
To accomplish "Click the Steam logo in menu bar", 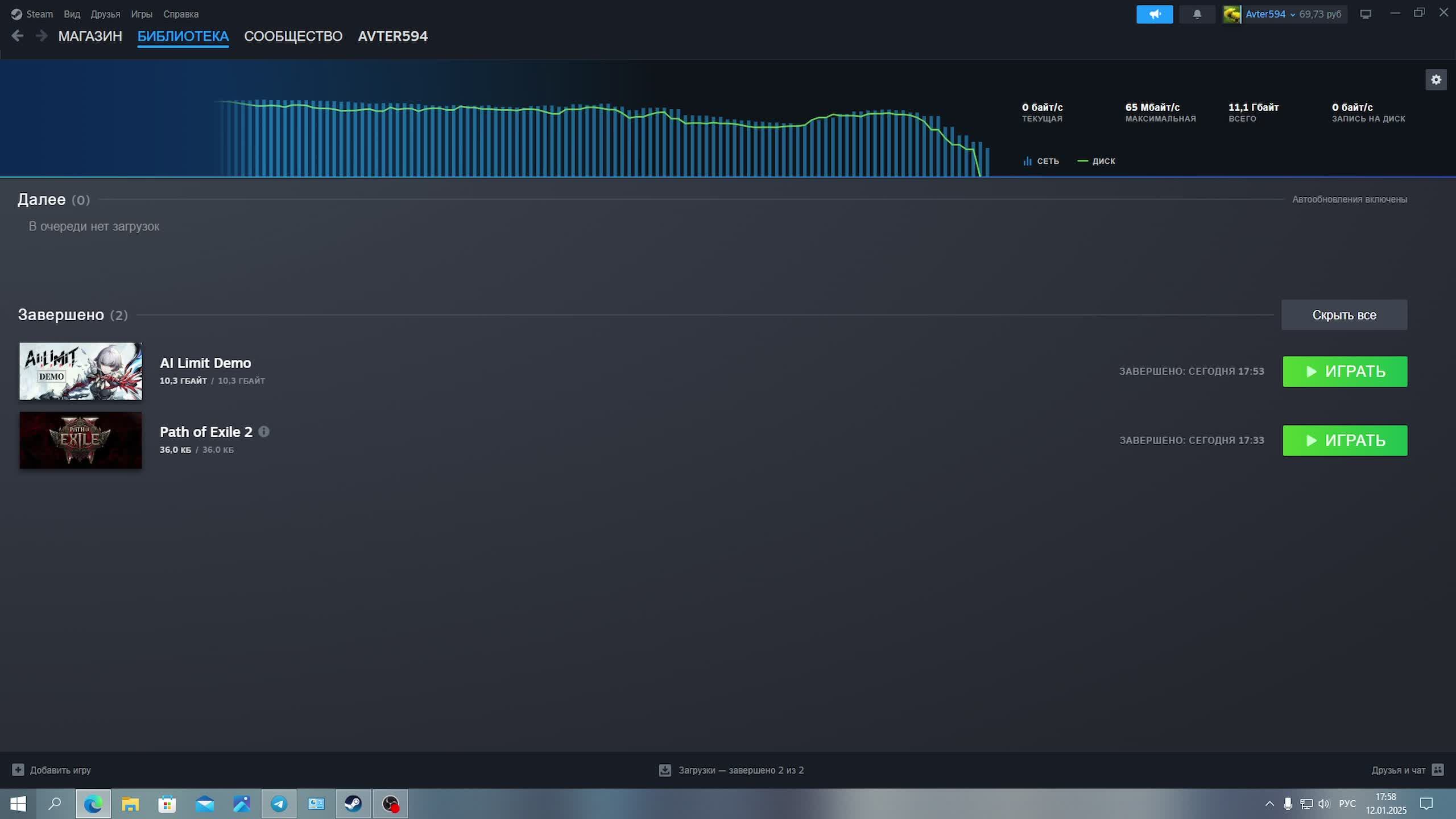I will pos(16,14).
